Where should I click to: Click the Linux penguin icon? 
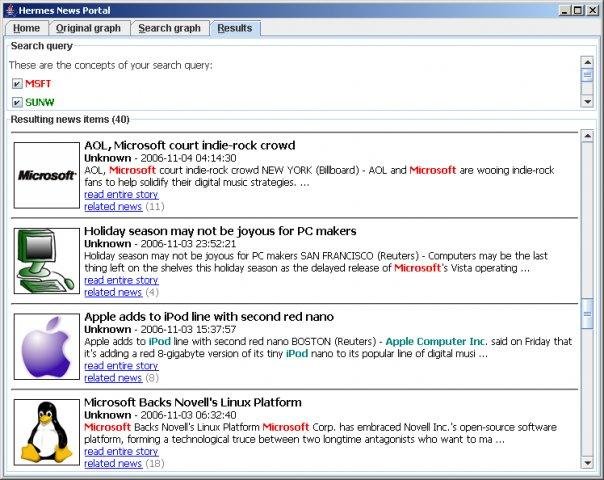coord(47,432)
